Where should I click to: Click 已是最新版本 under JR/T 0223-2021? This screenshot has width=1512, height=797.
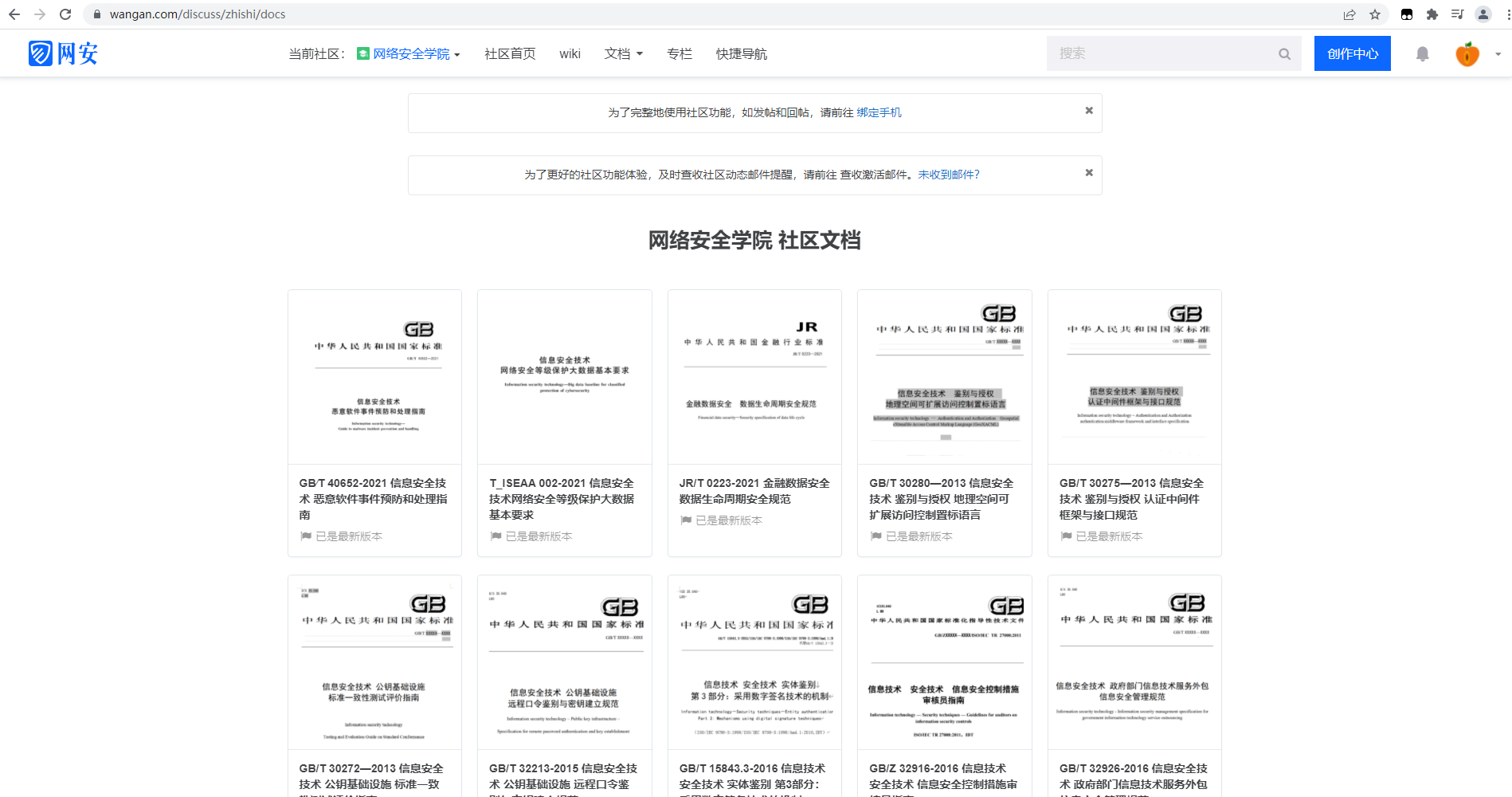[x=729, y=520]
